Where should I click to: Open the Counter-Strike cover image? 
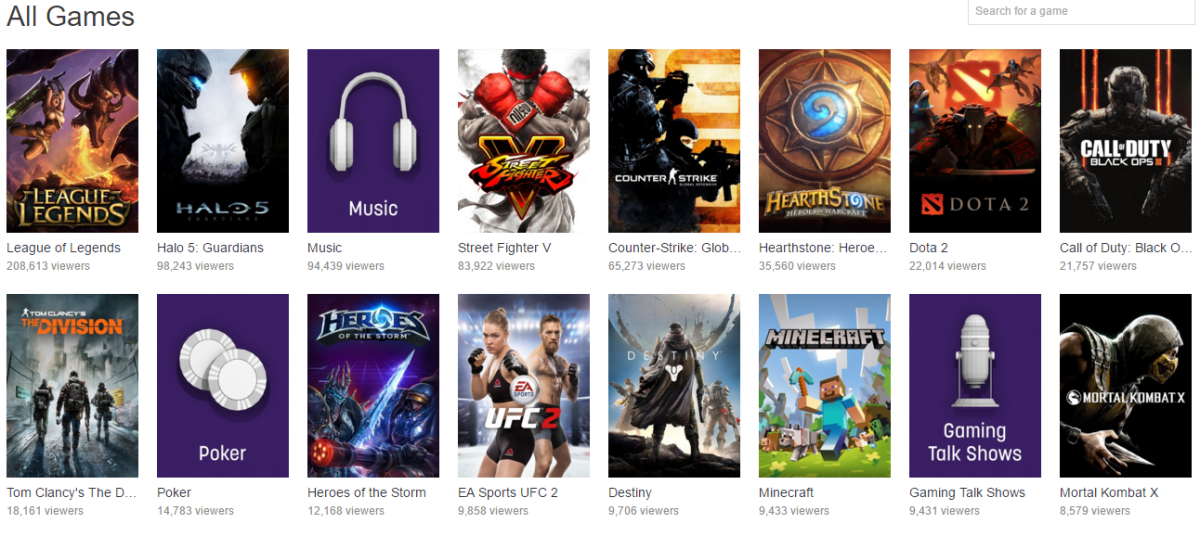[x=674, y=141]
